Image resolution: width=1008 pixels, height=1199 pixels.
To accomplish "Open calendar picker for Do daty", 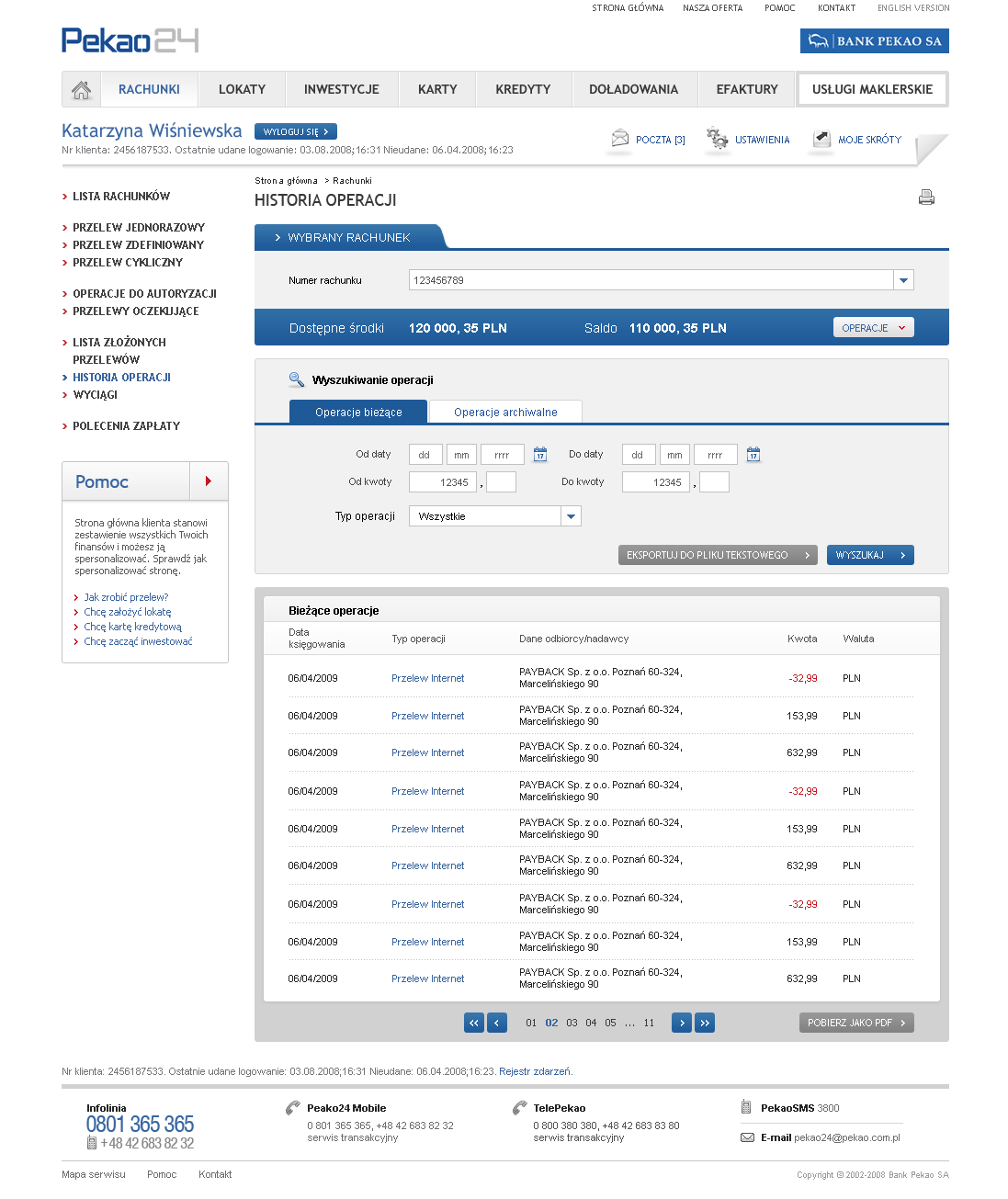I will pos(753,455).
